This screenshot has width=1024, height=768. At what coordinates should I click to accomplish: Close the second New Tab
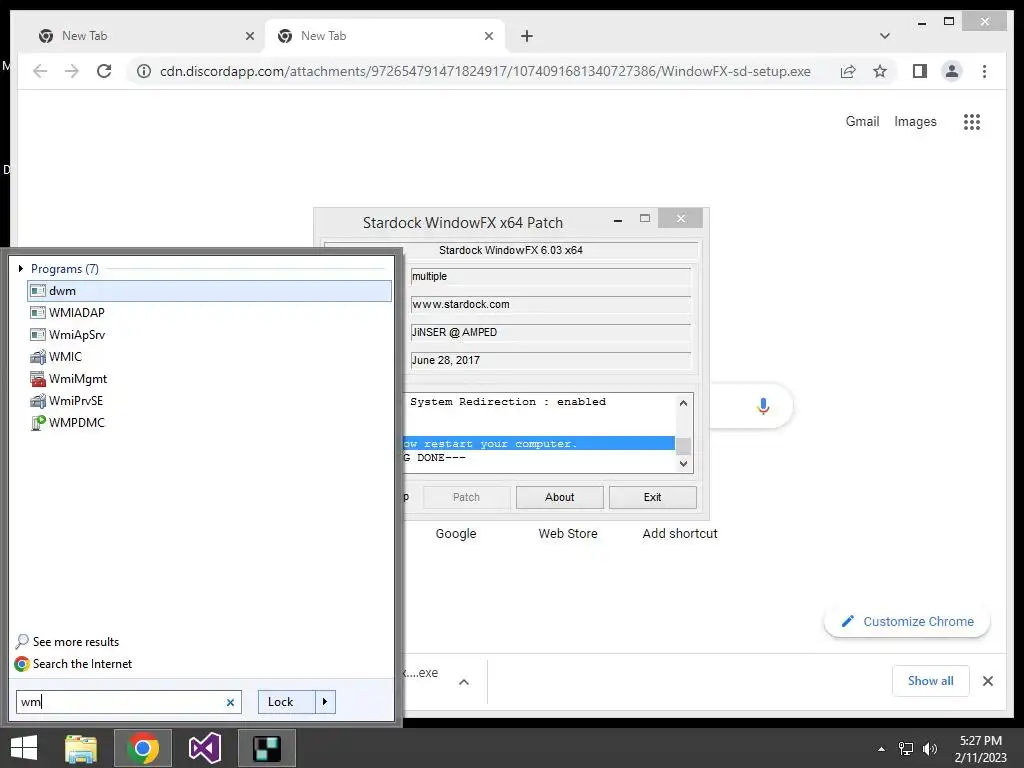tap(488, 37)
